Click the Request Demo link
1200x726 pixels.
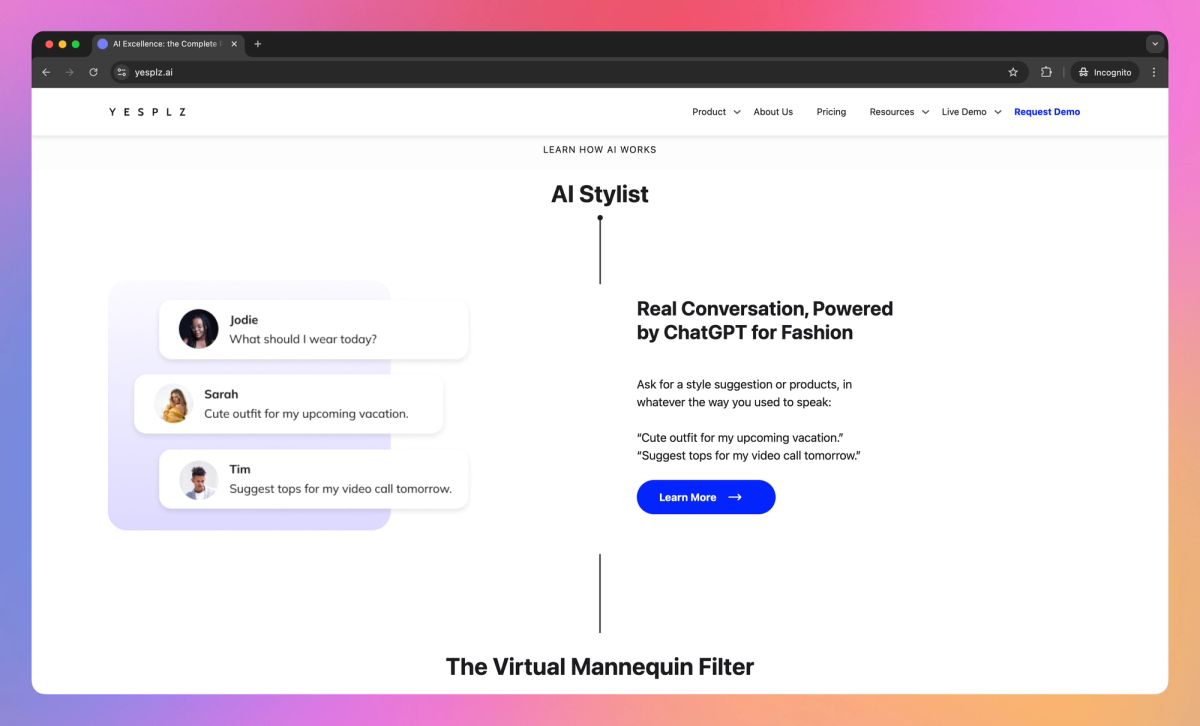click(1047, 112)
